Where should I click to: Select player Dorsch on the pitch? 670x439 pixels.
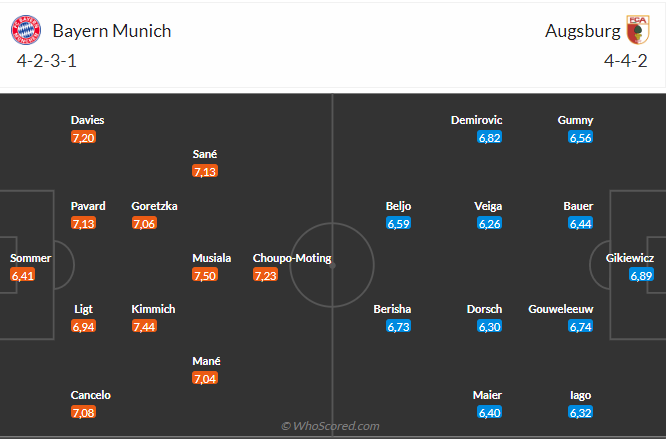485,310
